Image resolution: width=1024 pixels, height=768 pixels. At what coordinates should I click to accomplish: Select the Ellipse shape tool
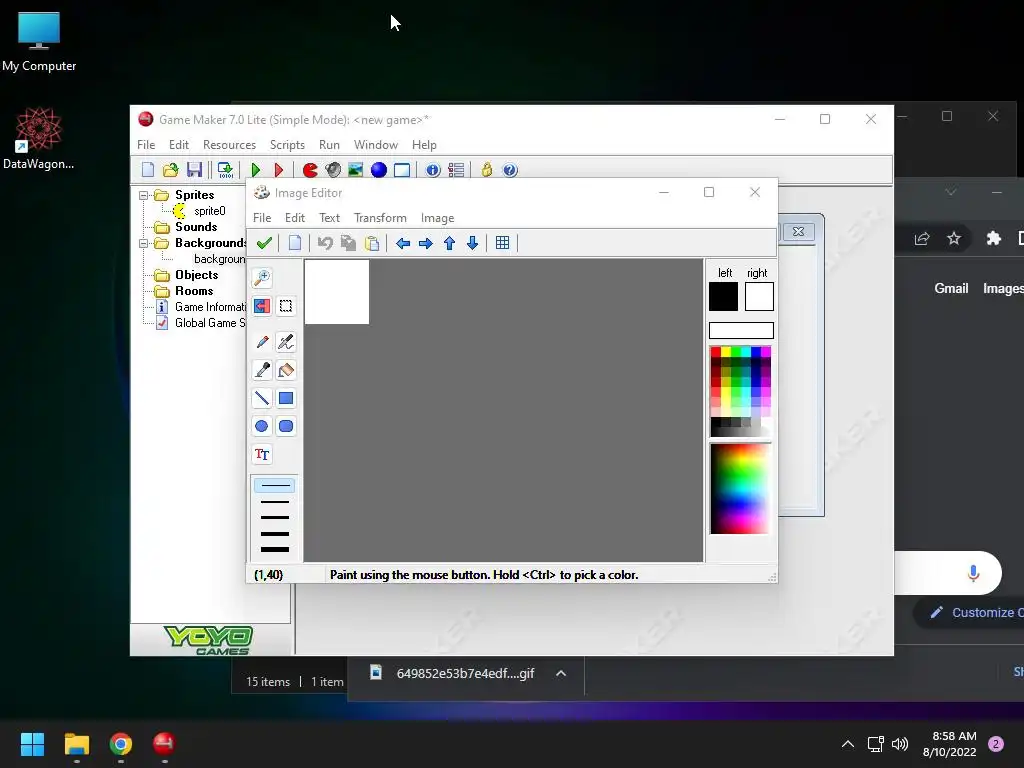[x=262, y=426]
